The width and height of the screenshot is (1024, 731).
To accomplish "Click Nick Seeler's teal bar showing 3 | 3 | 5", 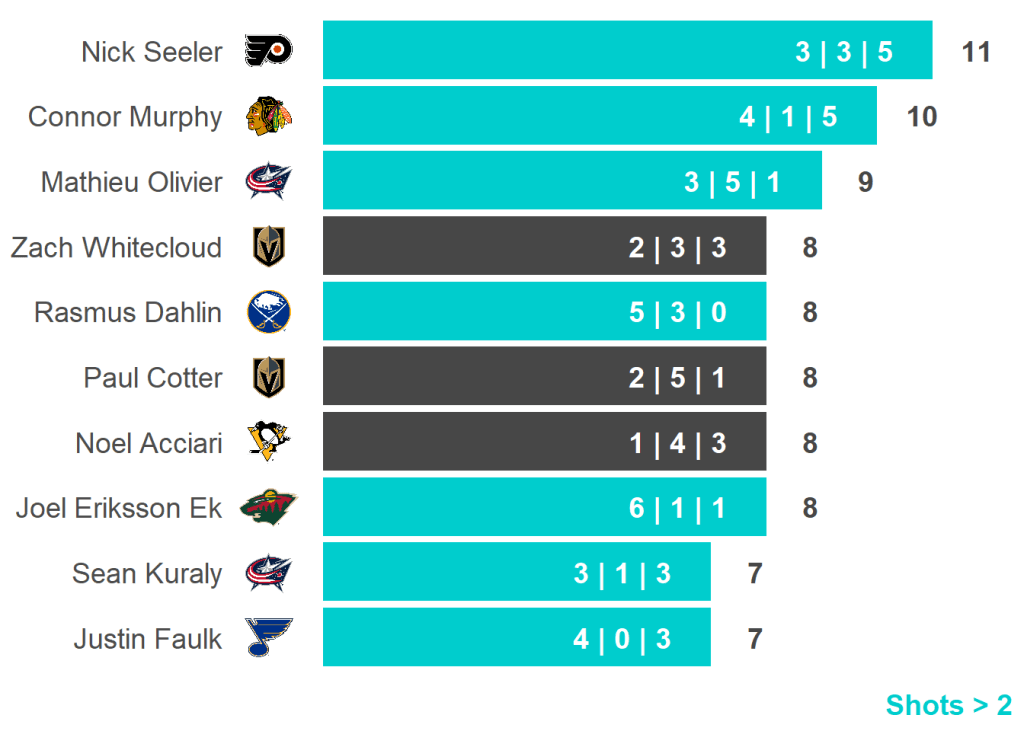I will click(x=627, y=50).
